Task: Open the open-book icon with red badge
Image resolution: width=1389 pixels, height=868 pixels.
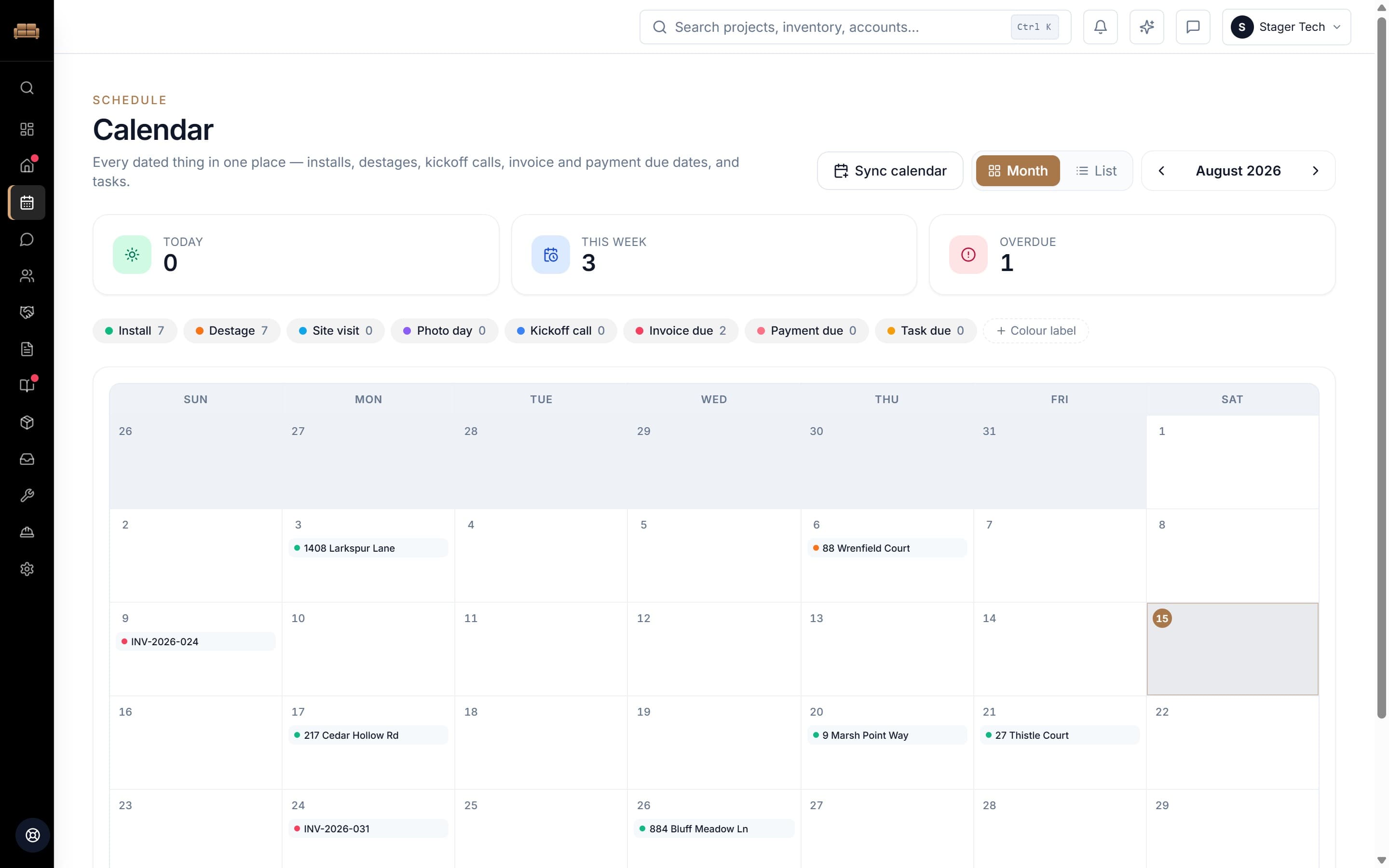Action: coord(27,386)
